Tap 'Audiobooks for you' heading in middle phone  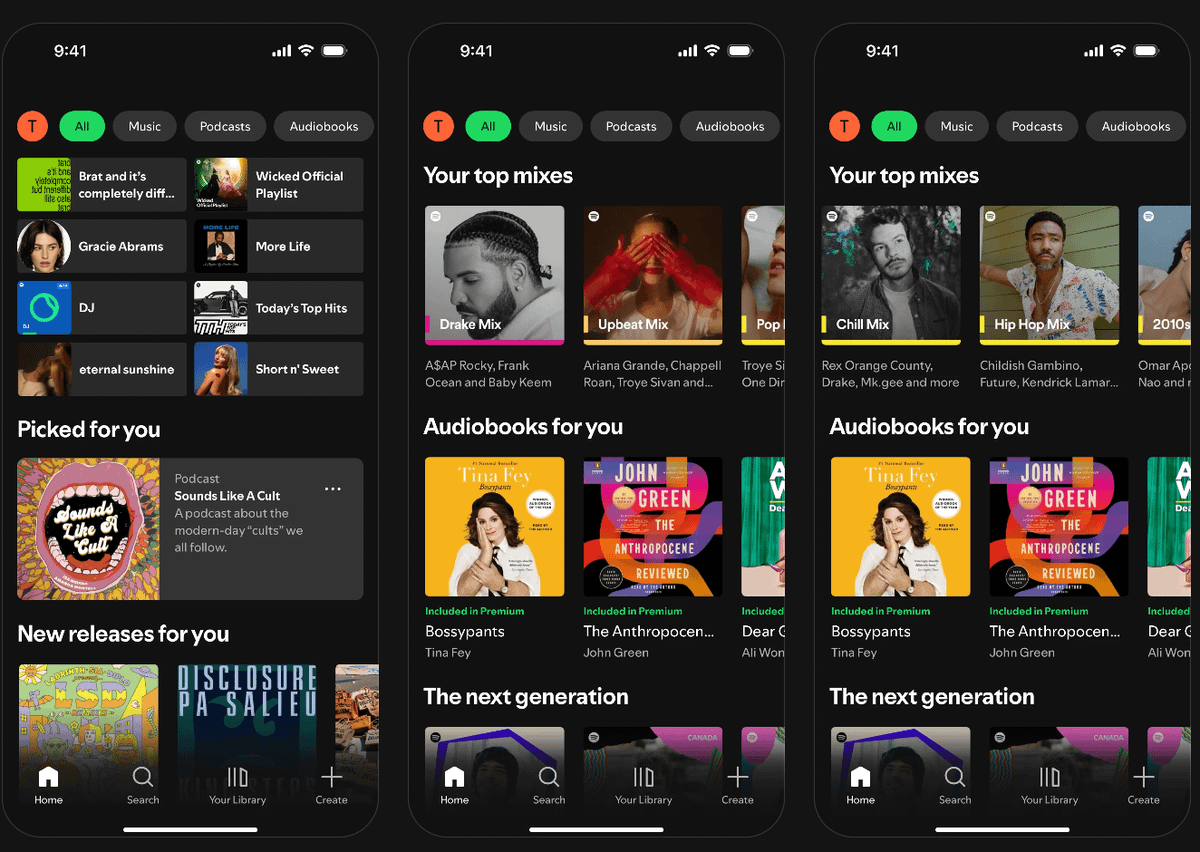click(x=523, y=427)
